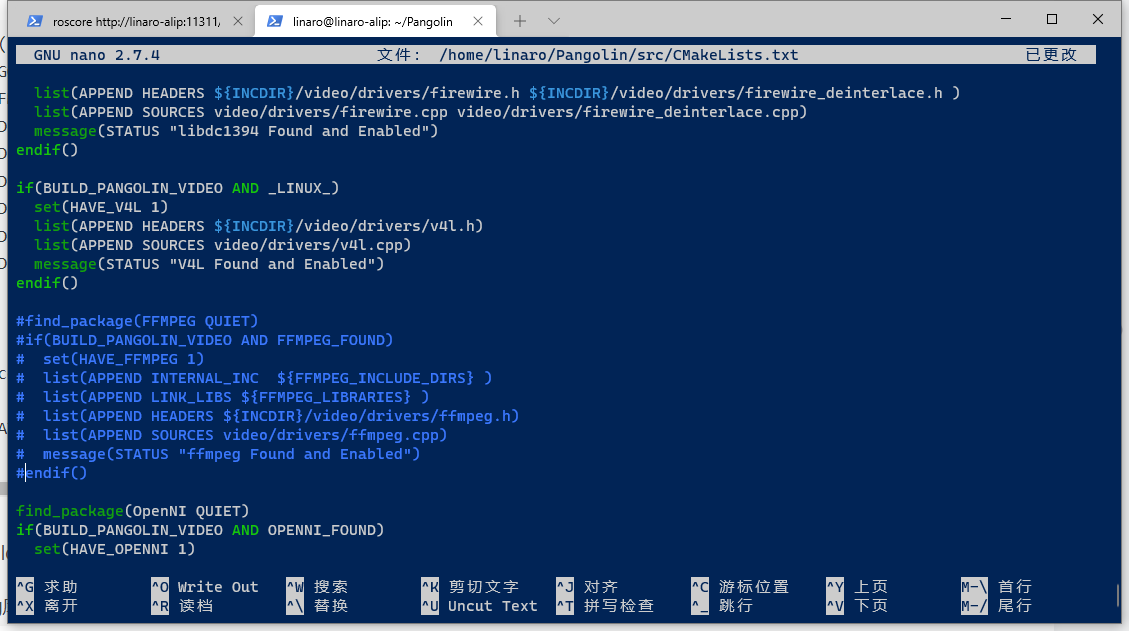Click the '已更改' modified status indicator
This screenshot has width=1129, height=631.
[1051, 55]
